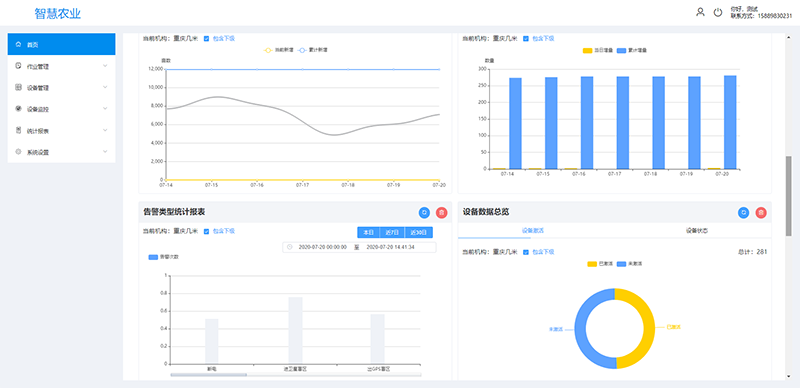Click the 设备管理 sidebar icon

(x=19, y=87)
